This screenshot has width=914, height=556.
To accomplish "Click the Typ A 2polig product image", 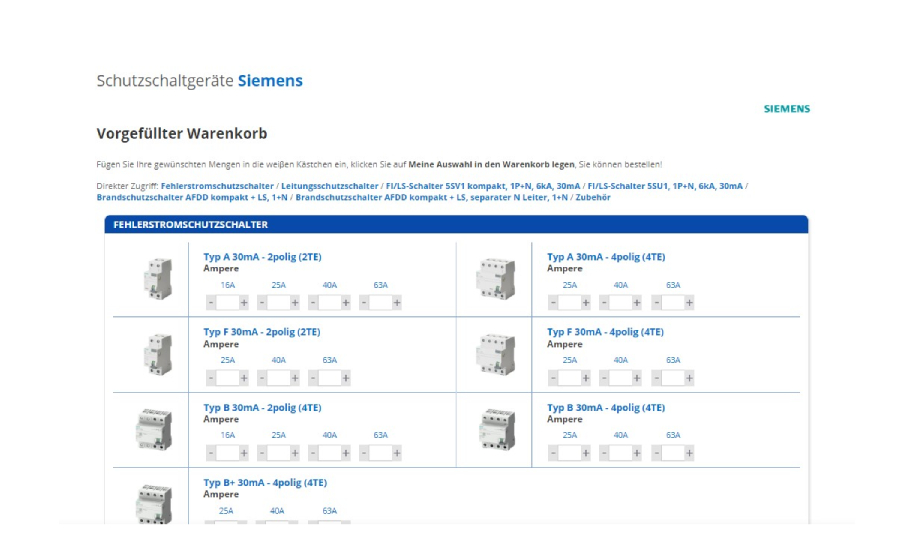I will [157, 279].
